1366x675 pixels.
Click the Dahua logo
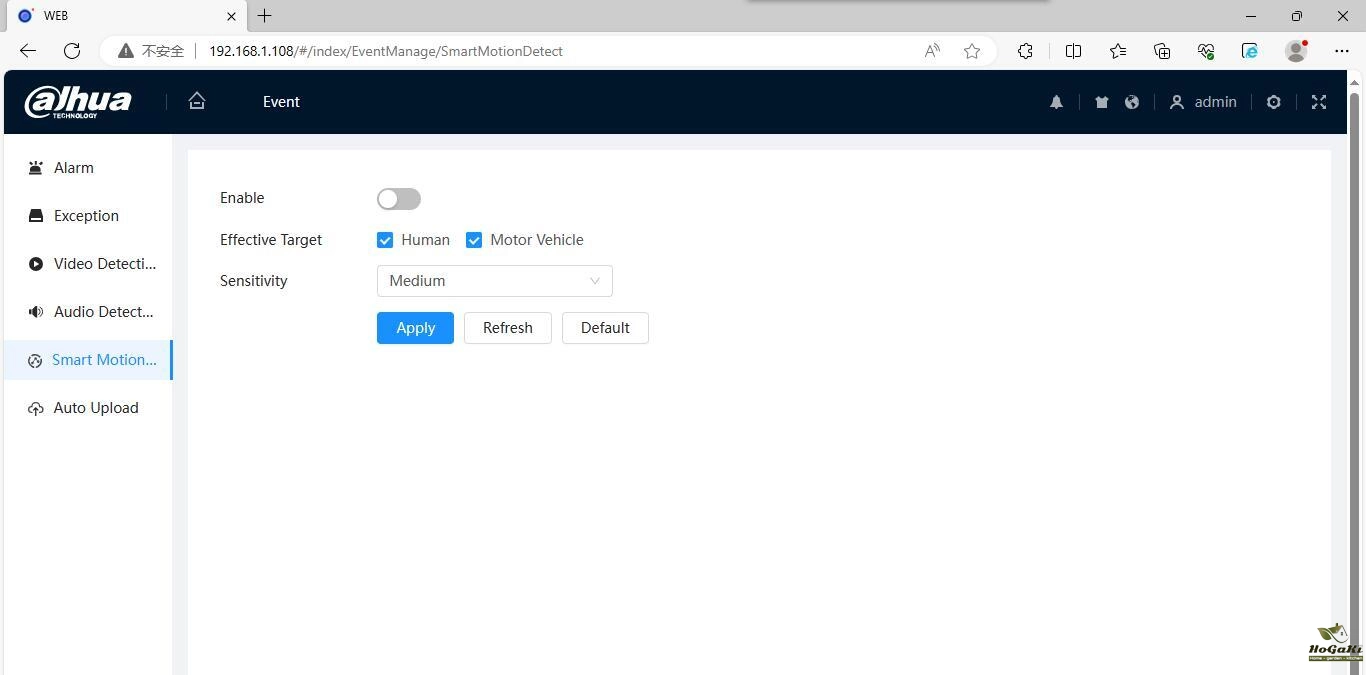78,102
